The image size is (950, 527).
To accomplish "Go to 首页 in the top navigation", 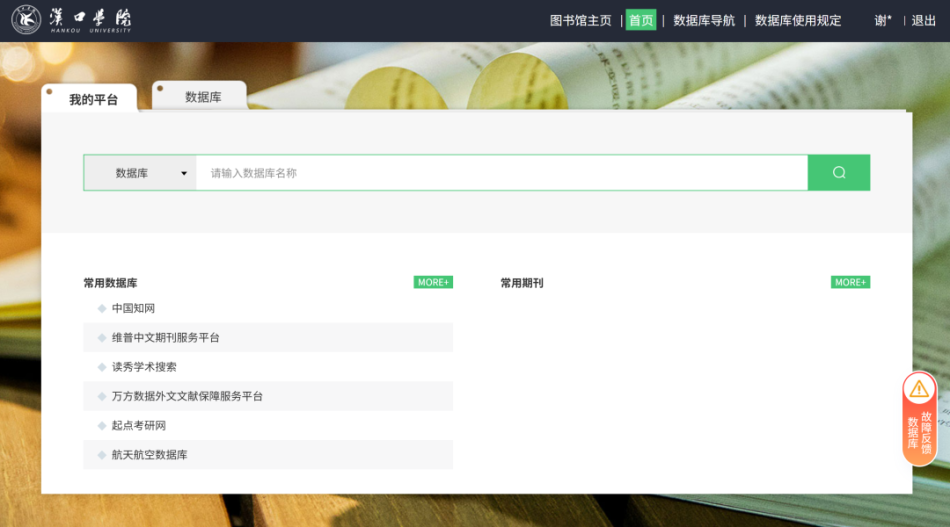I will coord(640,20).
